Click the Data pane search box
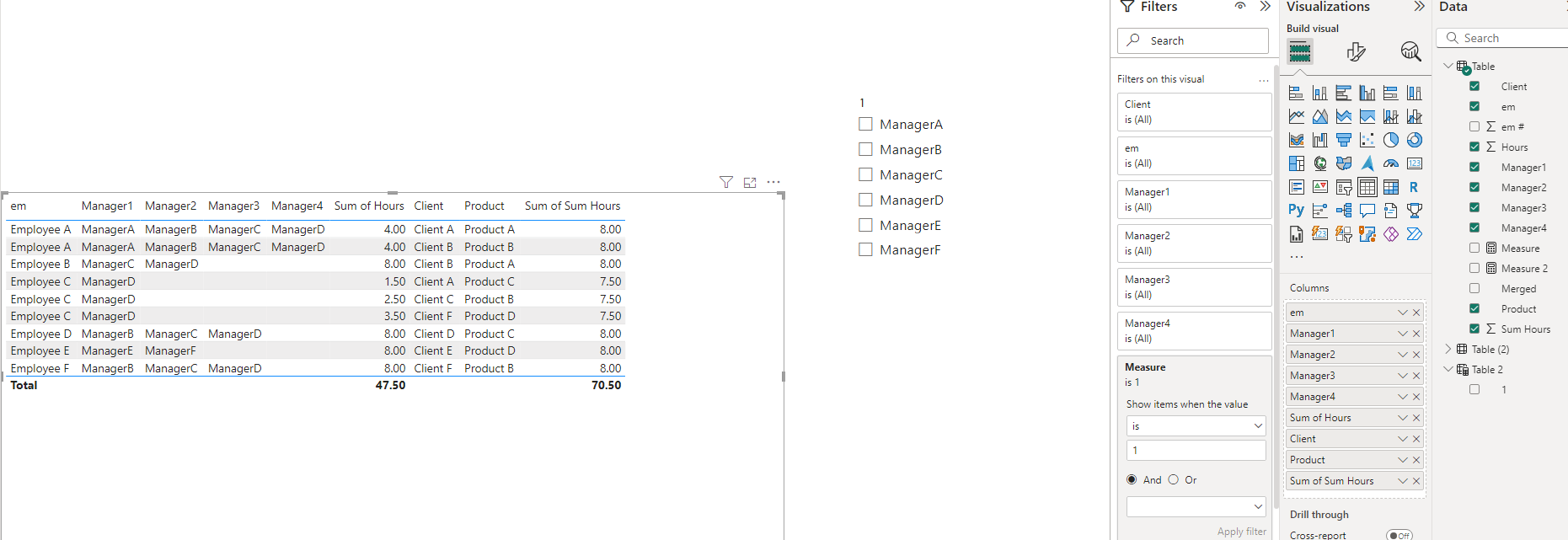 tap(1502, 38)
